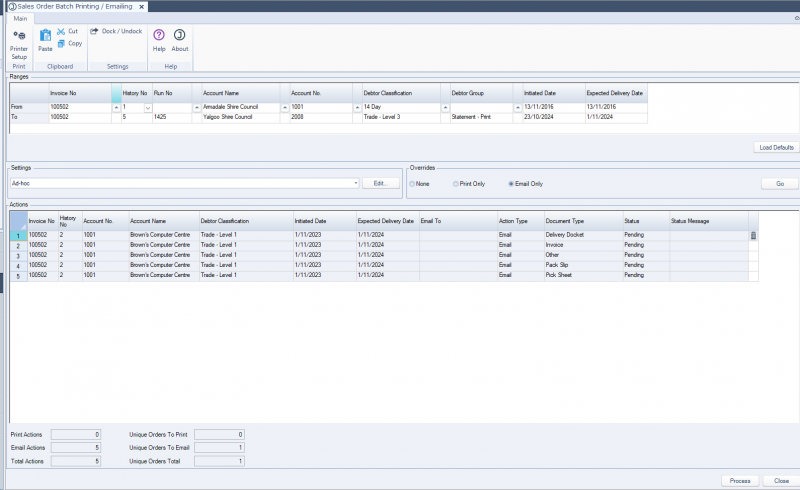Switch to the Main ribbon tab
The image size is (800, 490).
click(19, 16)
